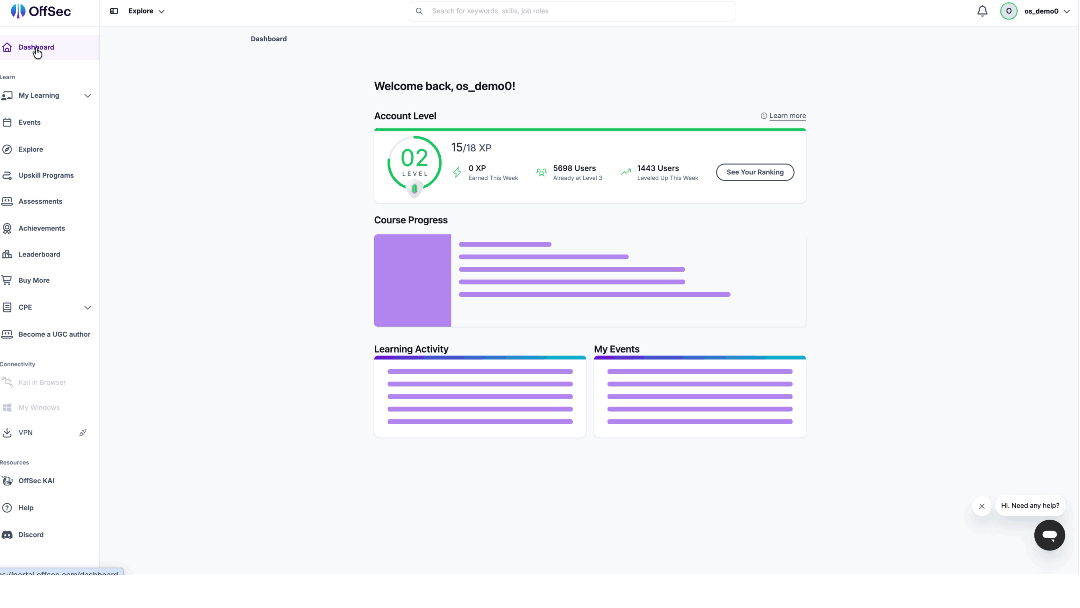Viewport: 1080px width, 608px height.
Task: Open the notifications bell
Action: point(982,11)
